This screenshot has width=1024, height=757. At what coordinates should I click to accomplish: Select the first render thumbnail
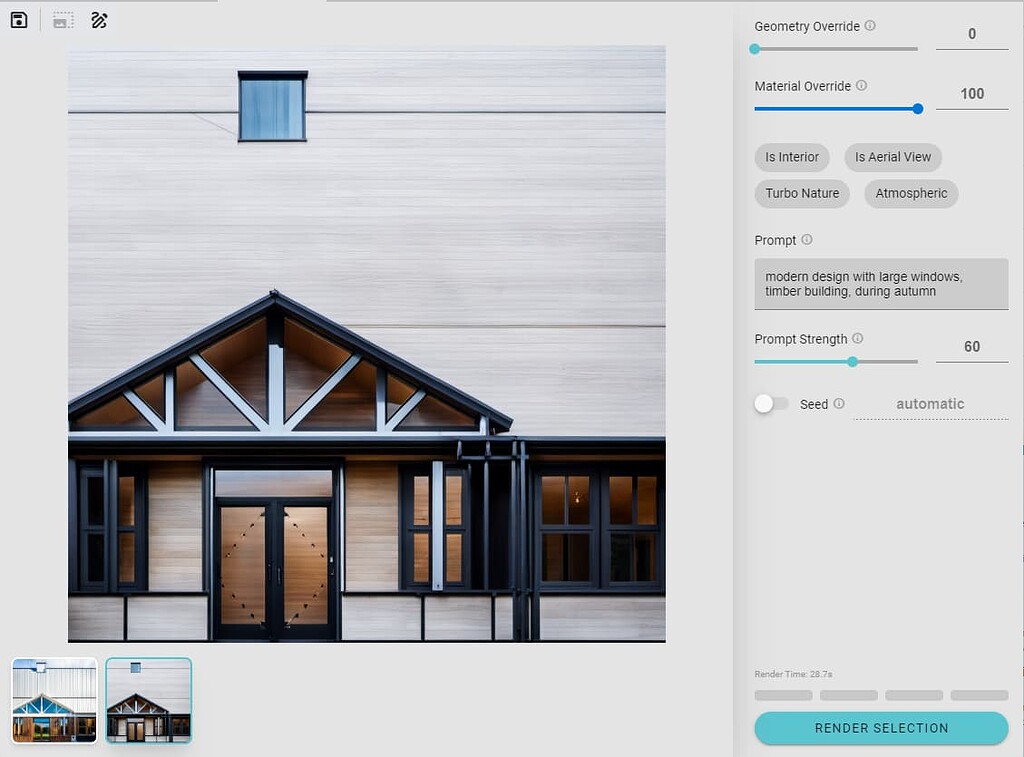click(x=54, y=700)
